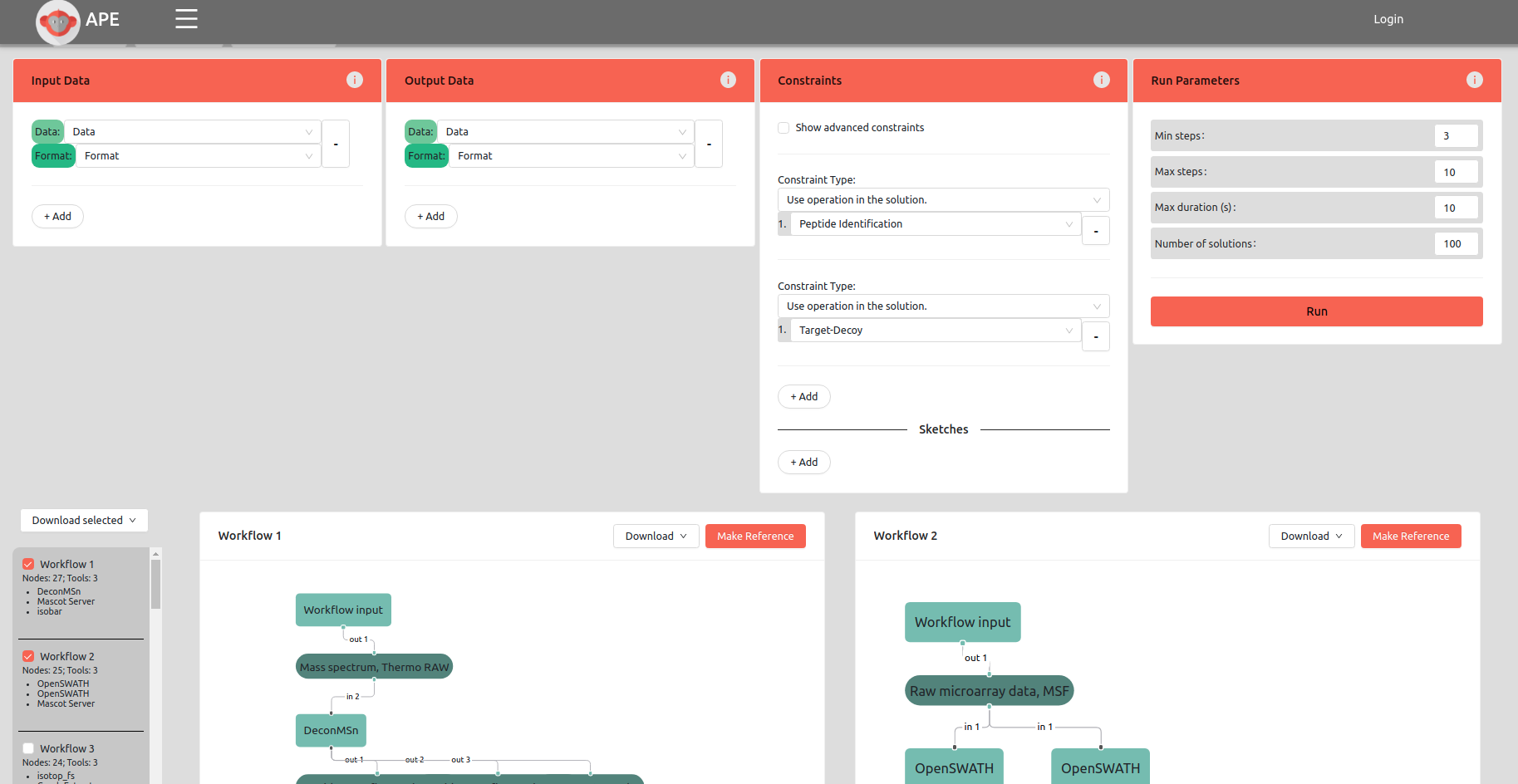The image size is (1518, 784).
Task: Open the first Constraint Type dropdown
Action: (x=943, y=199)
